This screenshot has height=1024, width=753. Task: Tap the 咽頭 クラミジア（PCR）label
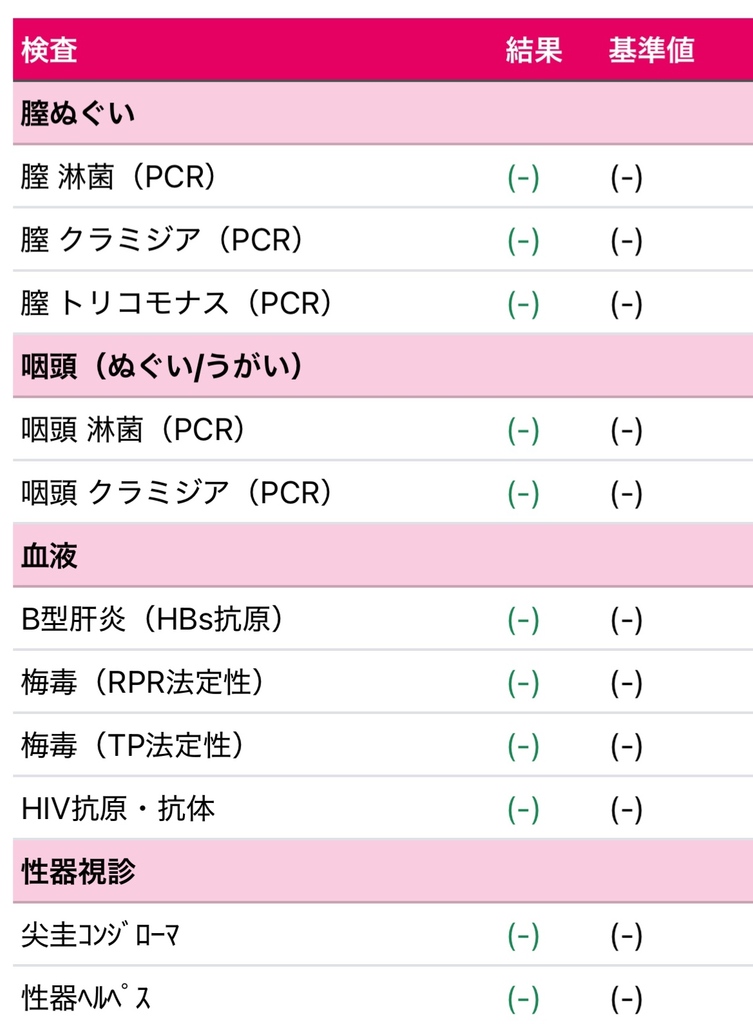178,492
